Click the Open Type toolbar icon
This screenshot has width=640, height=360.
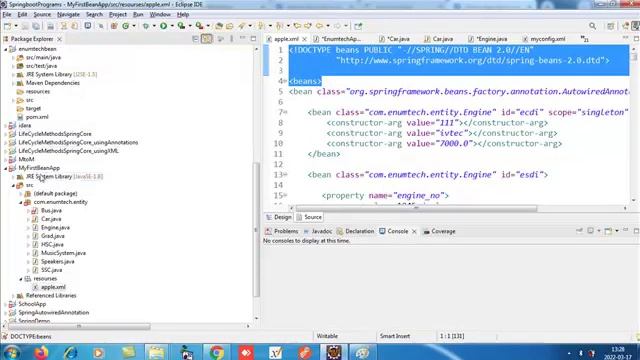219,26
